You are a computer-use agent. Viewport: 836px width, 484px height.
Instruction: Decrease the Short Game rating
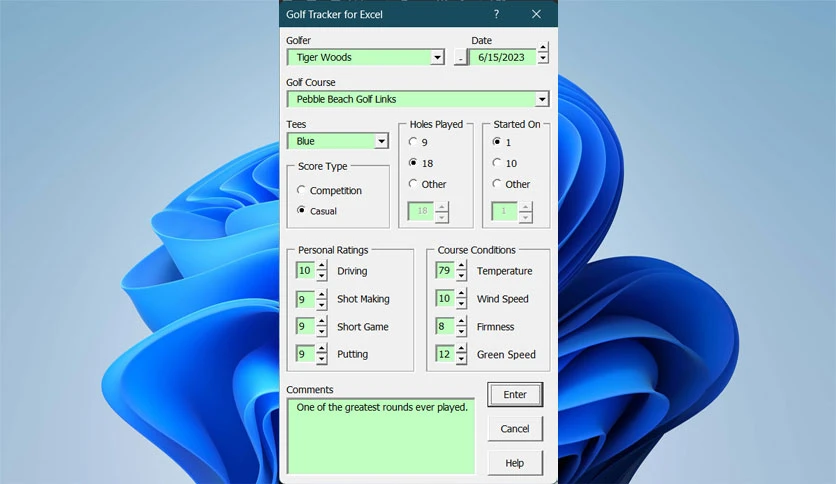click(321, 332)
